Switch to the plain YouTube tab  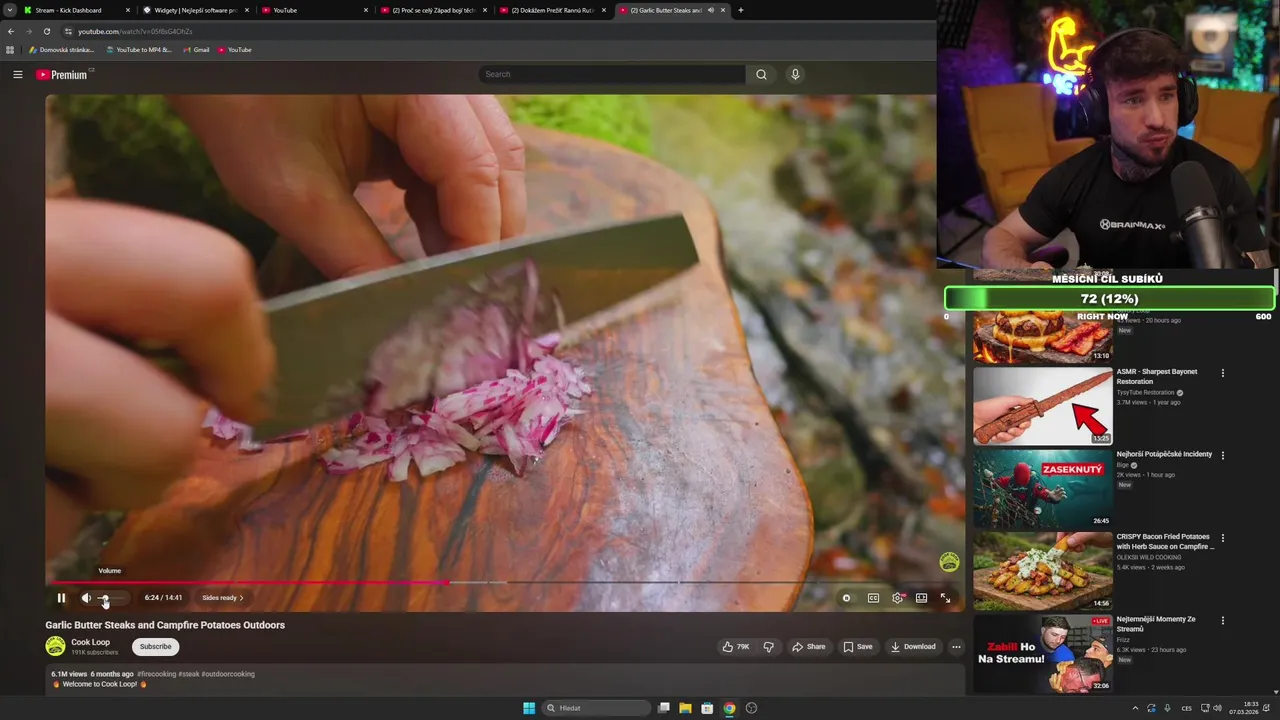(313, 10)
